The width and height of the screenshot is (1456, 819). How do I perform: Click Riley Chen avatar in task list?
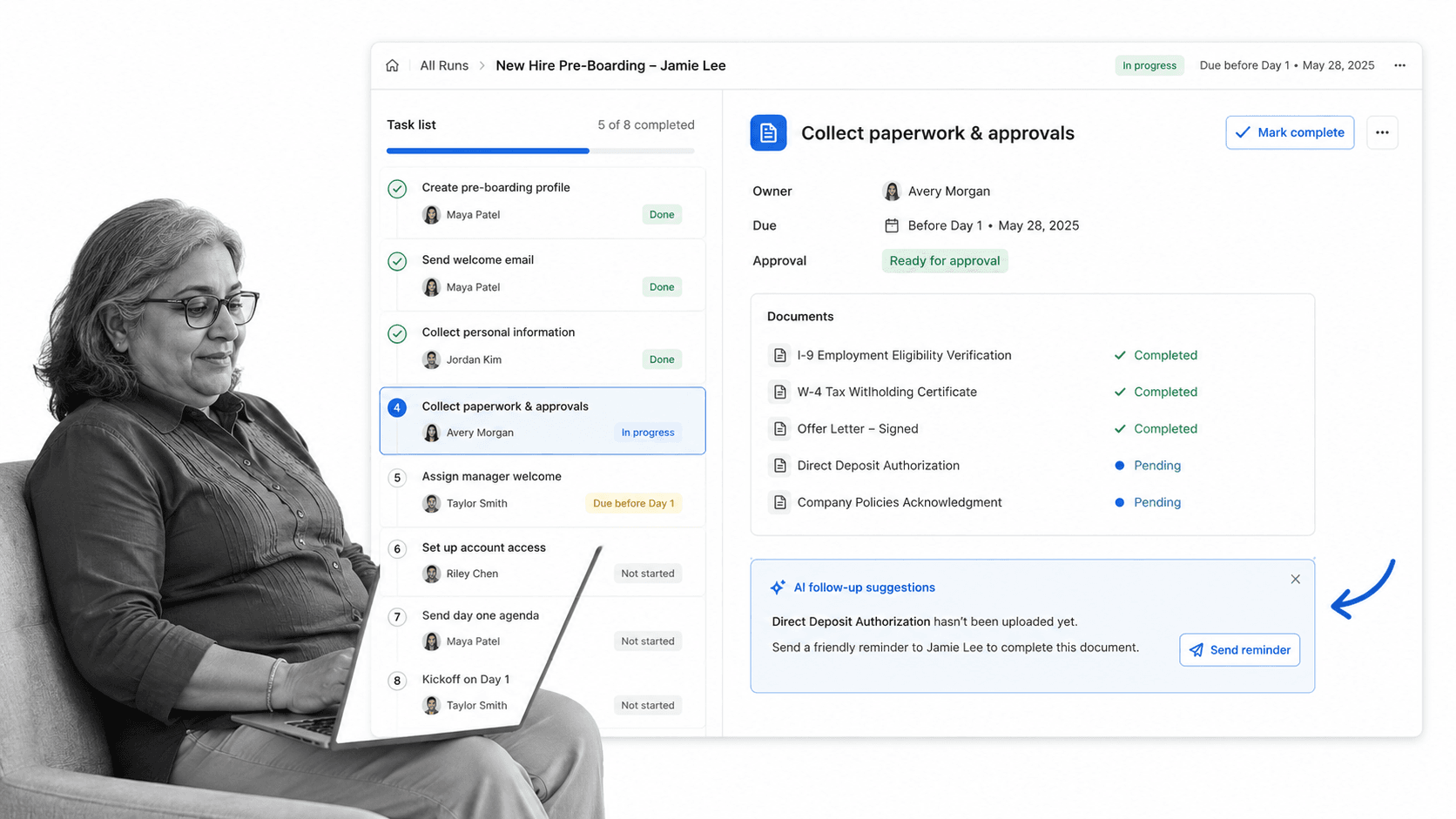[431, 574]
